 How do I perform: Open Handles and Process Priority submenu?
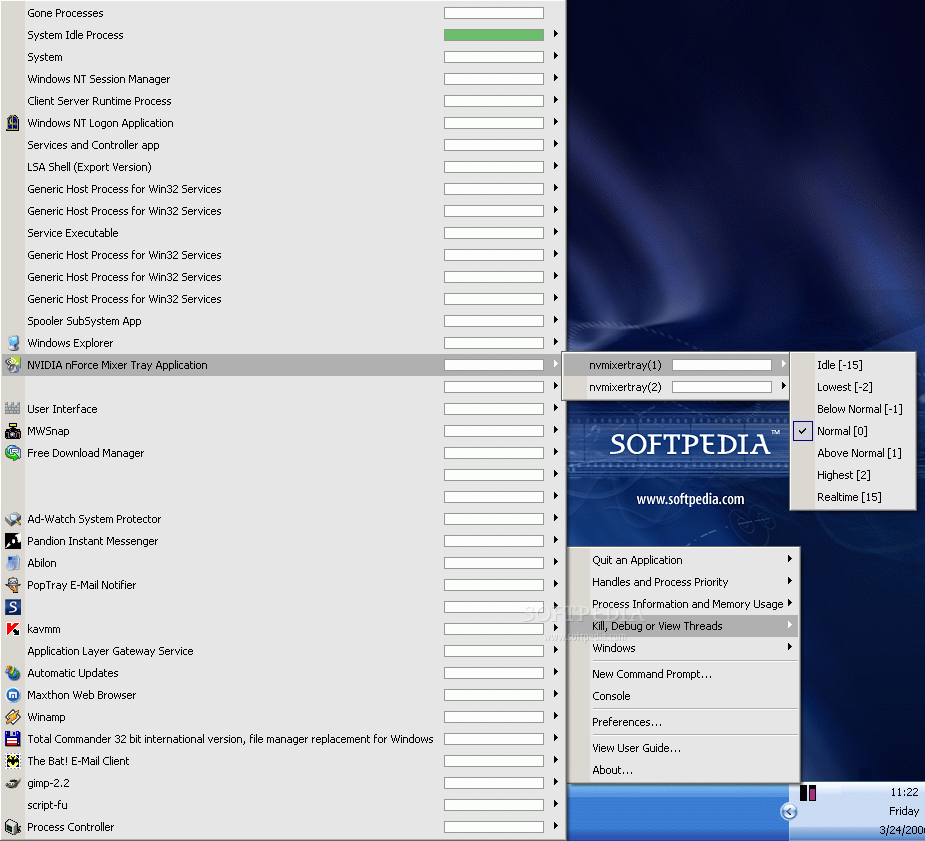683,582
